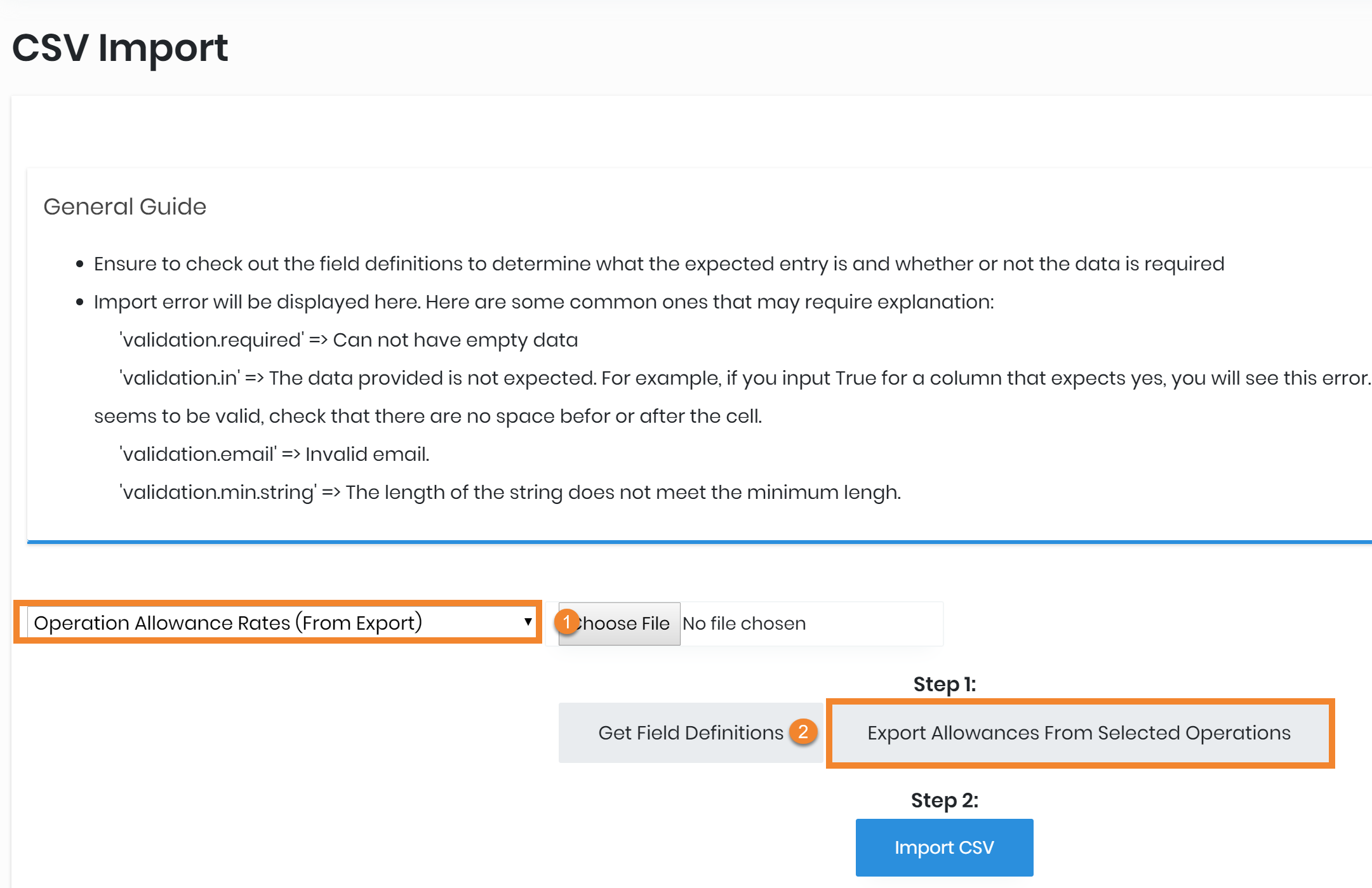This screenshot has height=888, width=1372.
Task: Click the dropdown arrow on the import type selector
Action: point(528,622)
